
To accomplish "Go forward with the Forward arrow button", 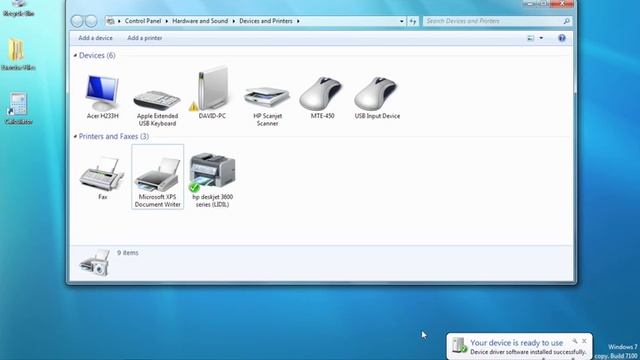I will pos(91,21).
